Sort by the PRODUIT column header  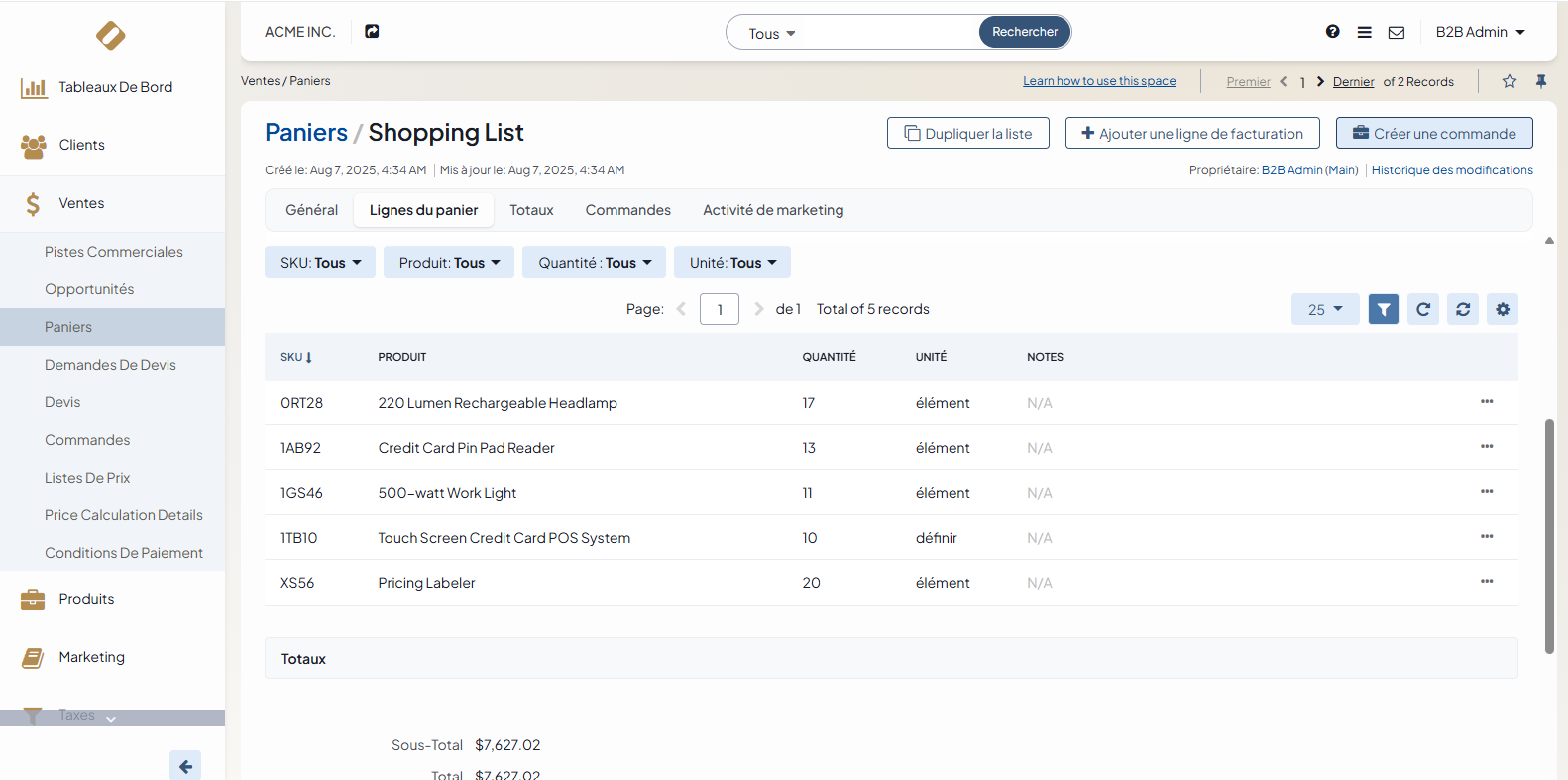(402, 357)
